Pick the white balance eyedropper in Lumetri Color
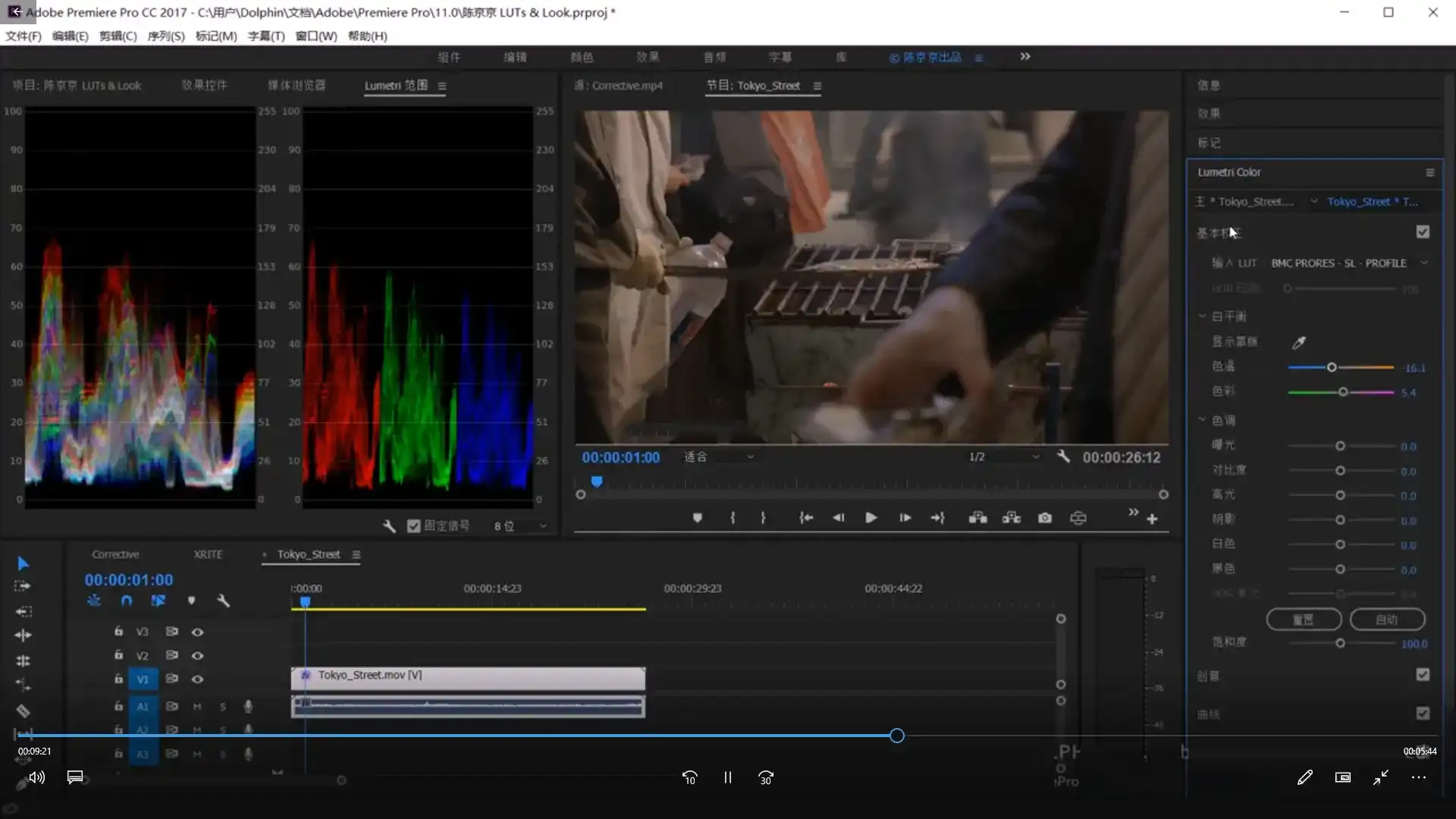This screenshot has width=1456, height=819. (x=1299, y=342)
